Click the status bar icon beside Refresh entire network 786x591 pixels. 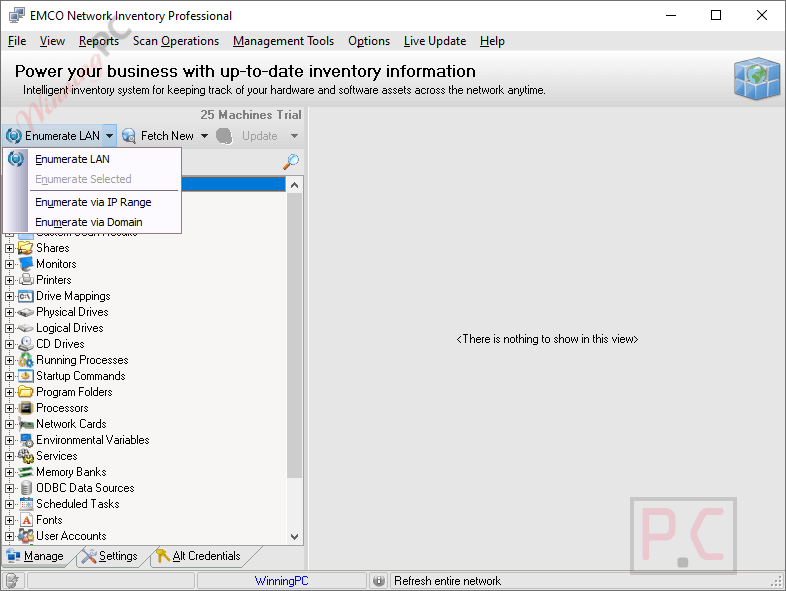click(x=379, y=580)
